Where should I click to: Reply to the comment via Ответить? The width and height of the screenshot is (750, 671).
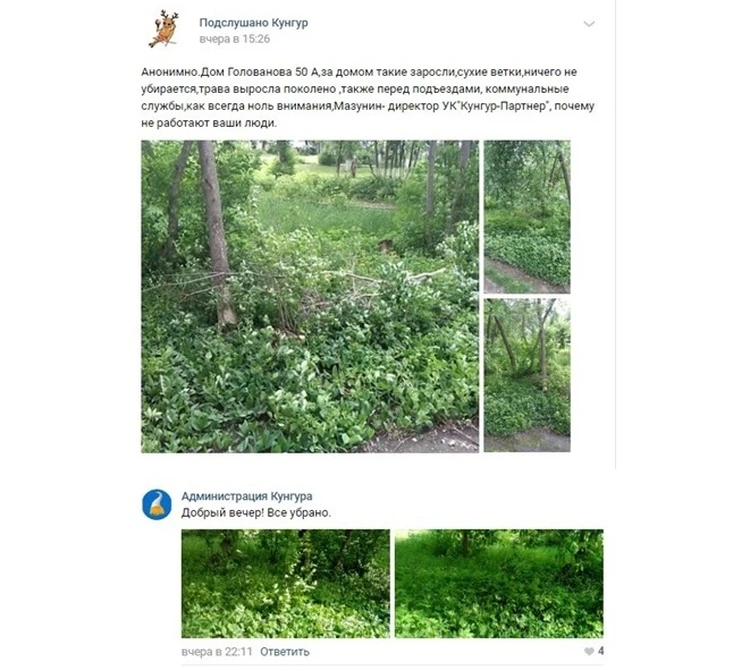(285, 651)
